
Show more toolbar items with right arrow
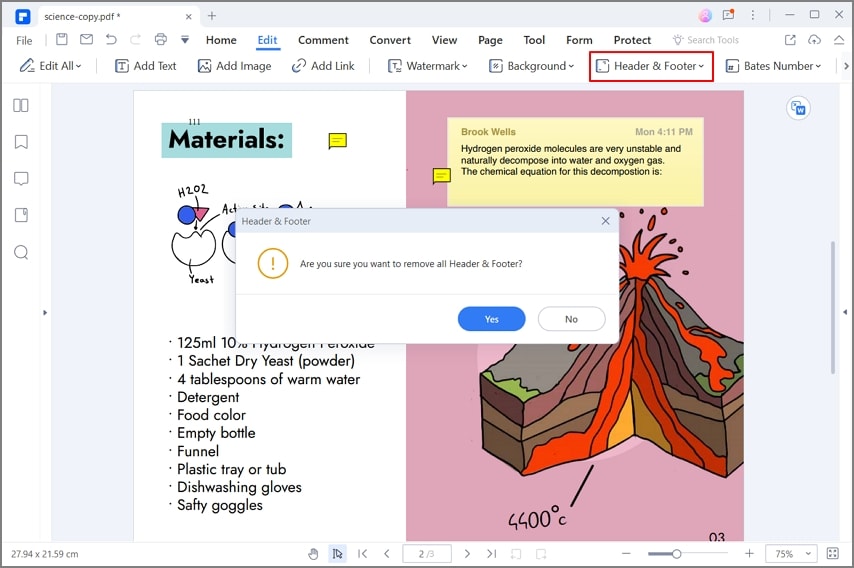tap(846, 66)
